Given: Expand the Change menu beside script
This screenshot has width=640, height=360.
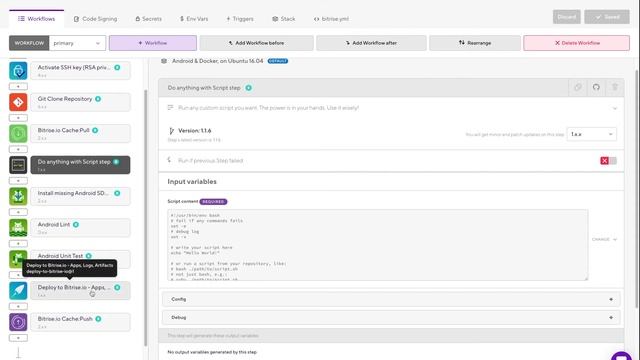Looking at the screenshot, I should [x=604, y=239].
